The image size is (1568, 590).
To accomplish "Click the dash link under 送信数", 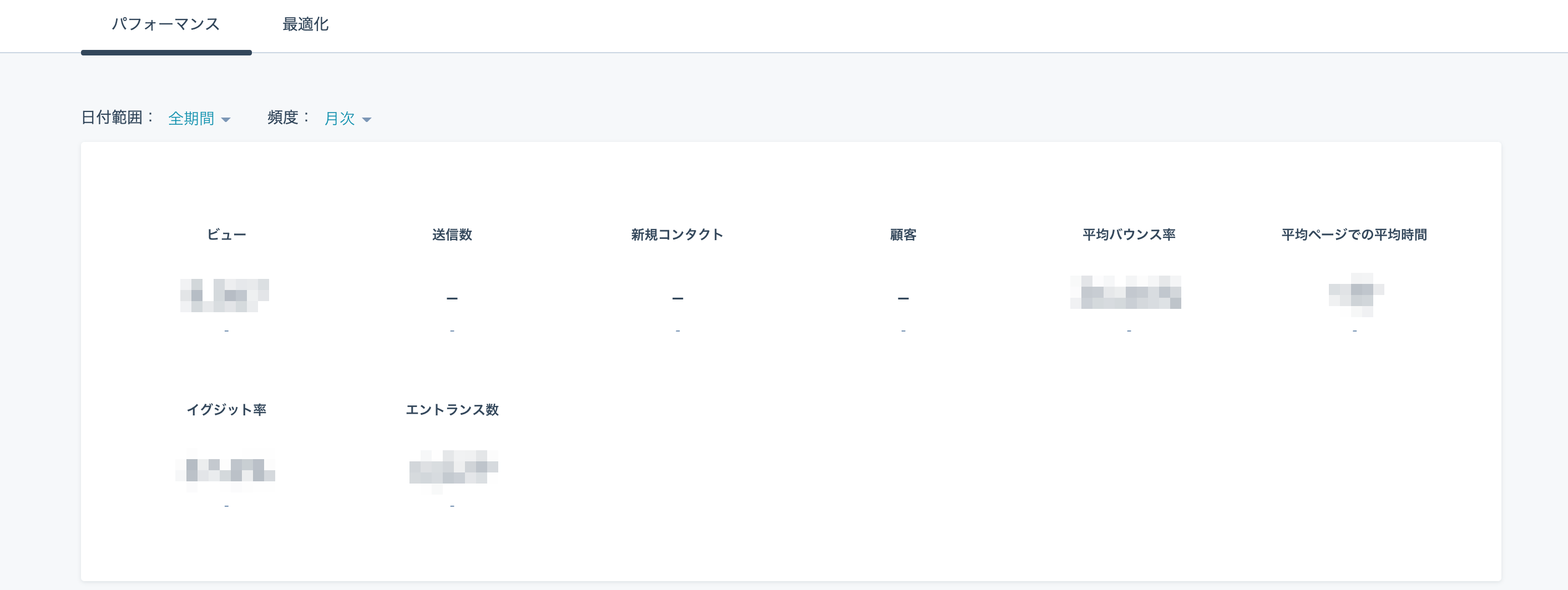I will 452,330.
